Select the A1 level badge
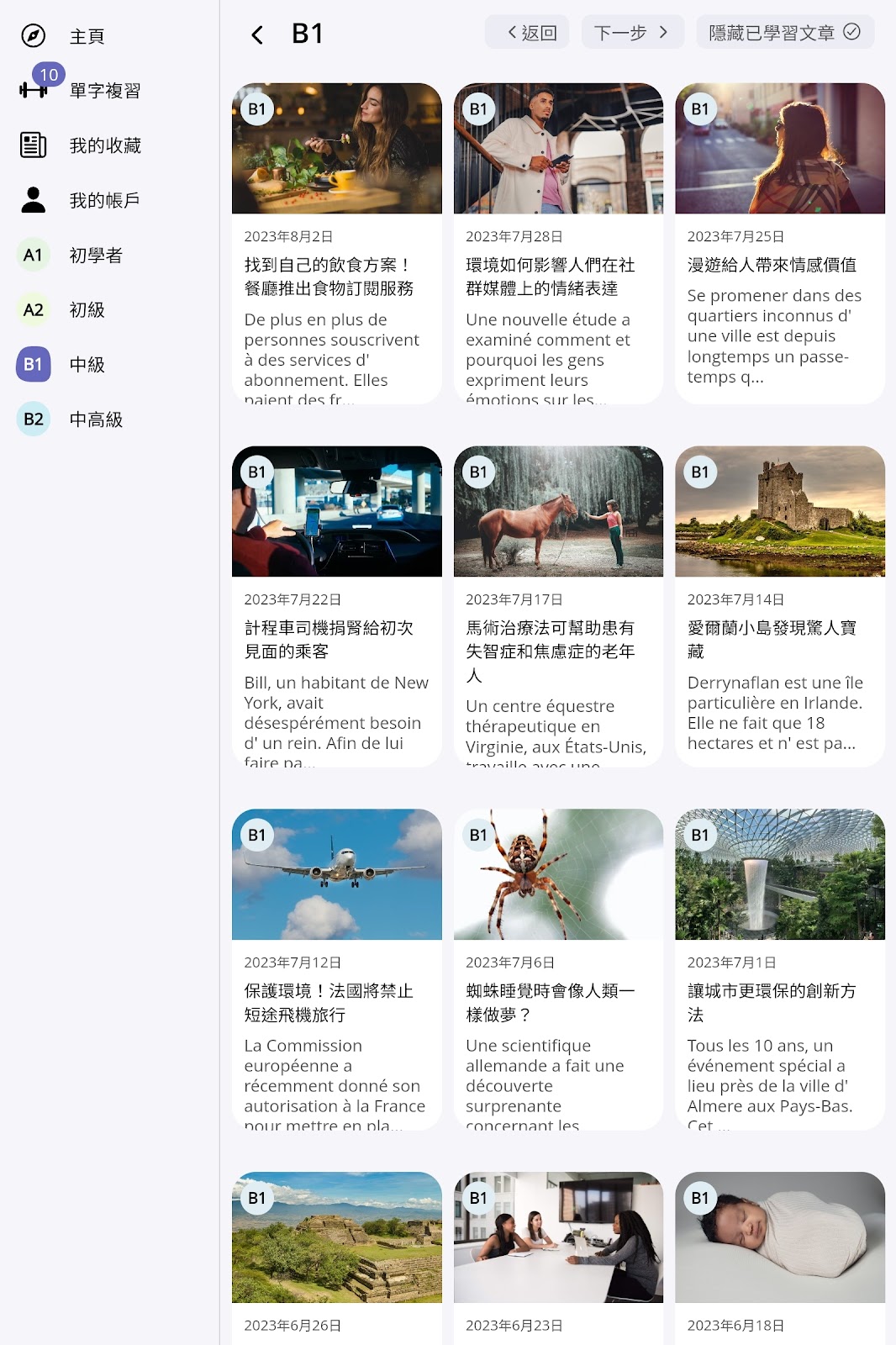This screenshot has height=1345, width=896. click(33, 255)
